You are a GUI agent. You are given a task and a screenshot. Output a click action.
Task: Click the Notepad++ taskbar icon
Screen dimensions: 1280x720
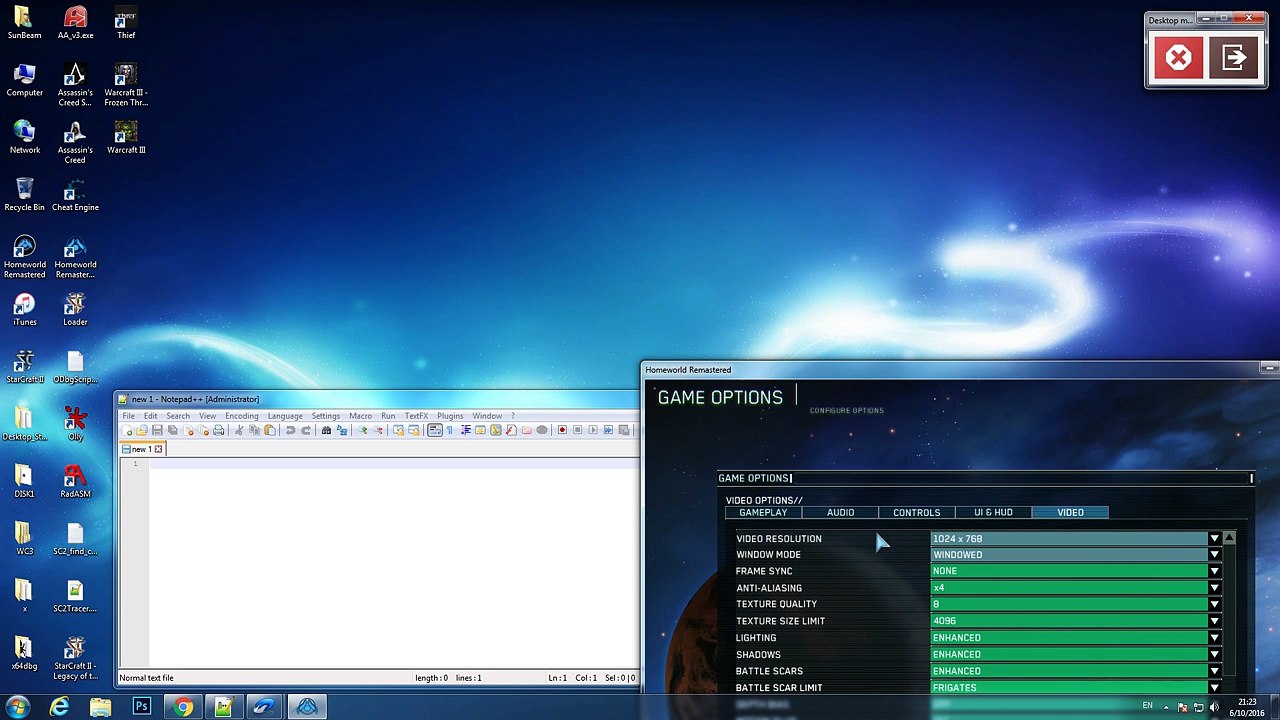[x=223, y=707]
